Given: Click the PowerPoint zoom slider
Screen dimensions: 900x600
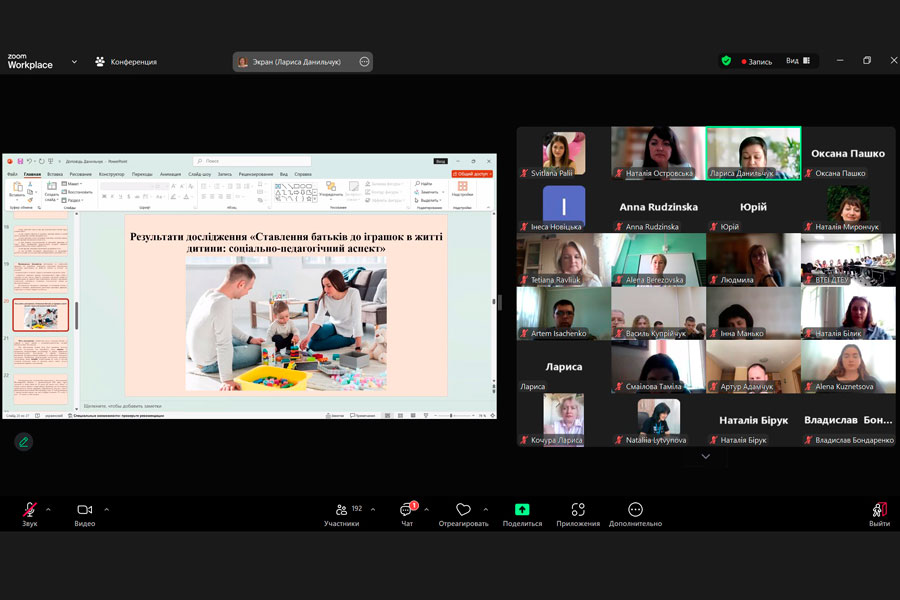Looking at the screenshot, I should pos(453,415).
